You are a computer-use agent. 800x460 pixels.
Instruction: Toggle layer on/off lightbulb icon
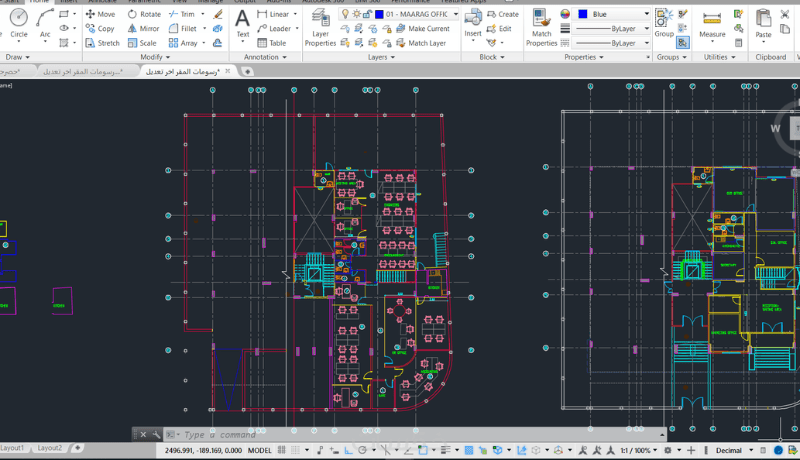345,14
